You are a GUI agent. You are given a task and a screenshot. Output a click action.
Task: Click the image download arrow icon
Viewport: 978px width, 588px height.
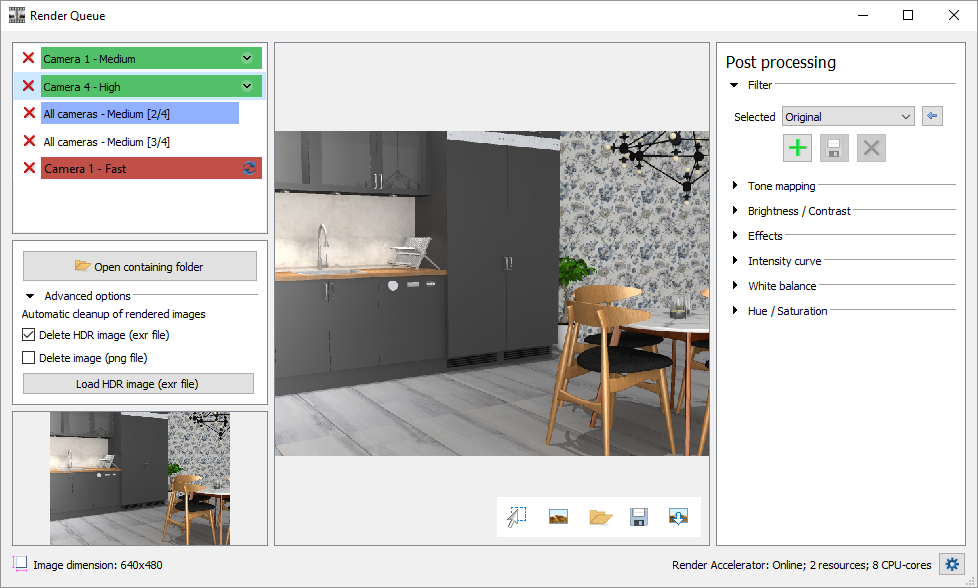coord(678,517)
